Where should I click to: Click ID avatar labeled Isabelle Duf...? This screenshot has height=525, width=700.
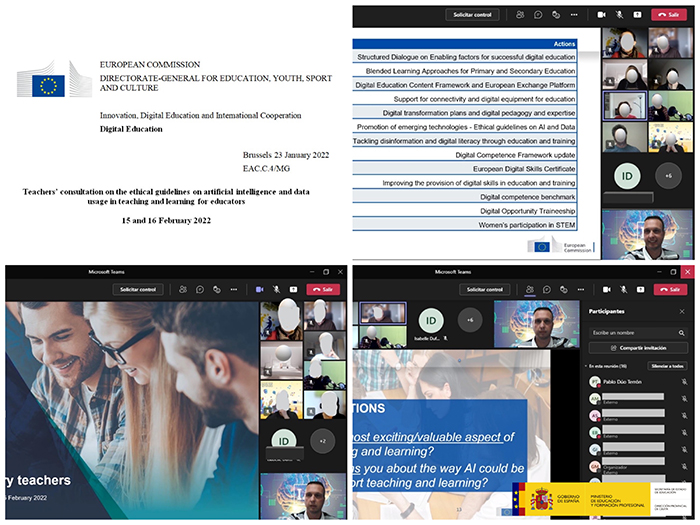tap(431, 321)
